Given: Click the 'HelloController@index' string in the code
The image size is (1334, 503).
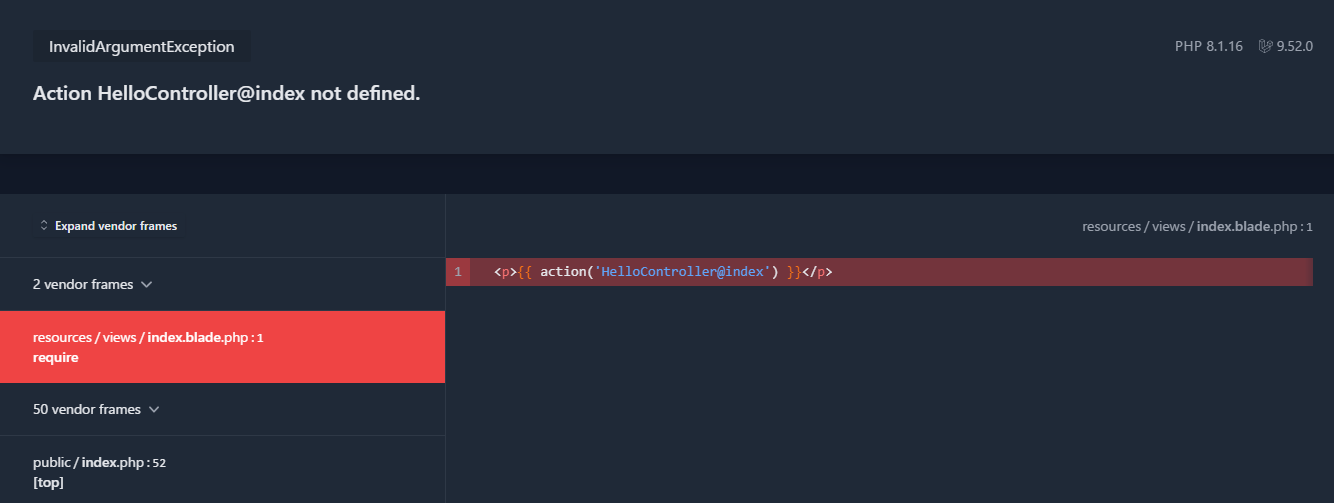Looking at the screenshot, I should tap(682, 272).
